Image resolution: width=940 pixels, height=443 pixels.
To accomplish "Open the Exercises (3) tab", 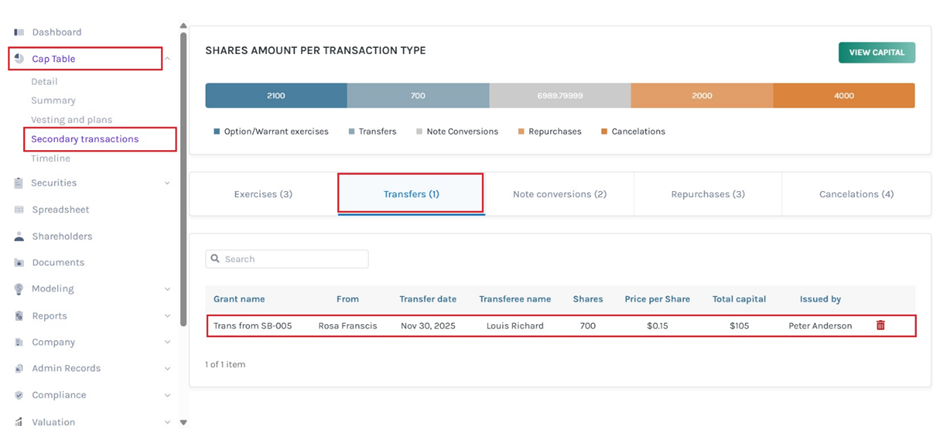I will (263, 194).
